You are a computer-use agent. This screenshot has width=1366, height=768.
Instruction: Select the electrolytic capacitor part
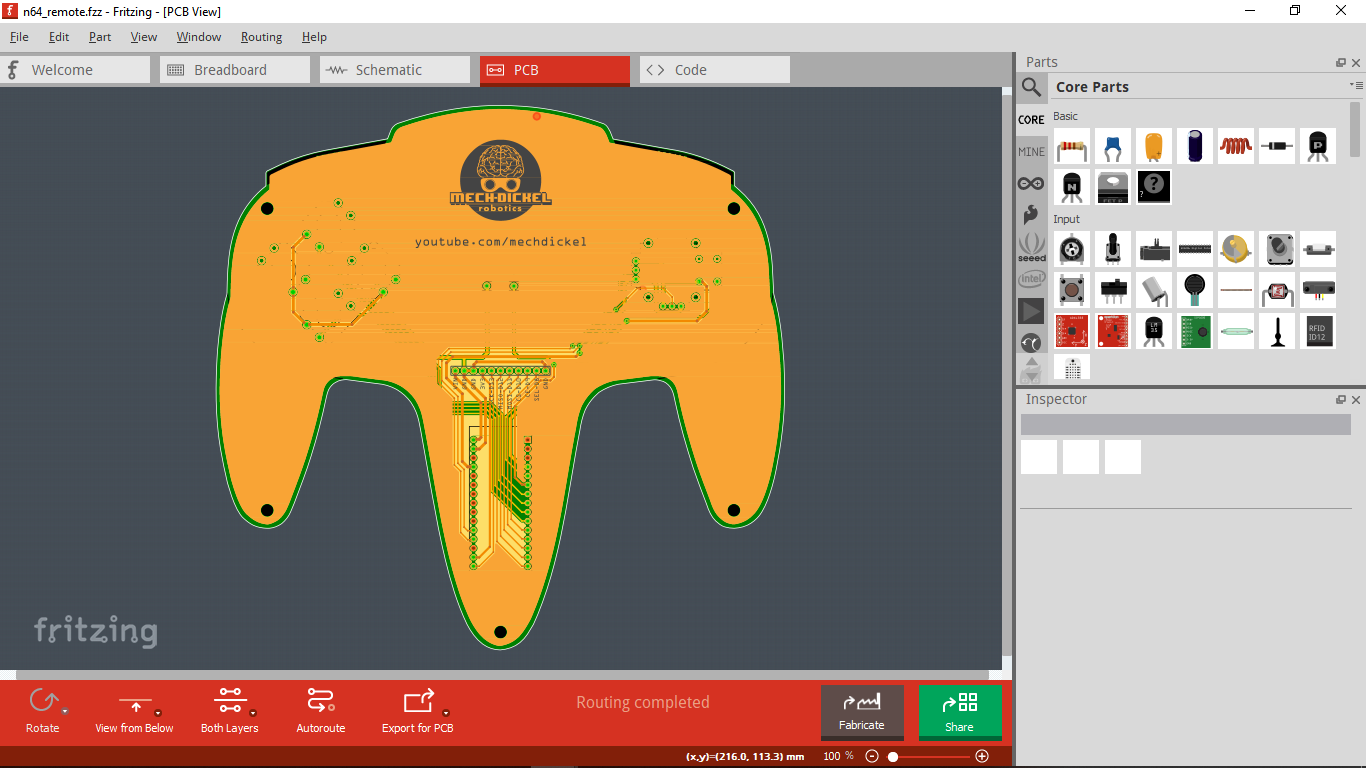[1195, 146]
